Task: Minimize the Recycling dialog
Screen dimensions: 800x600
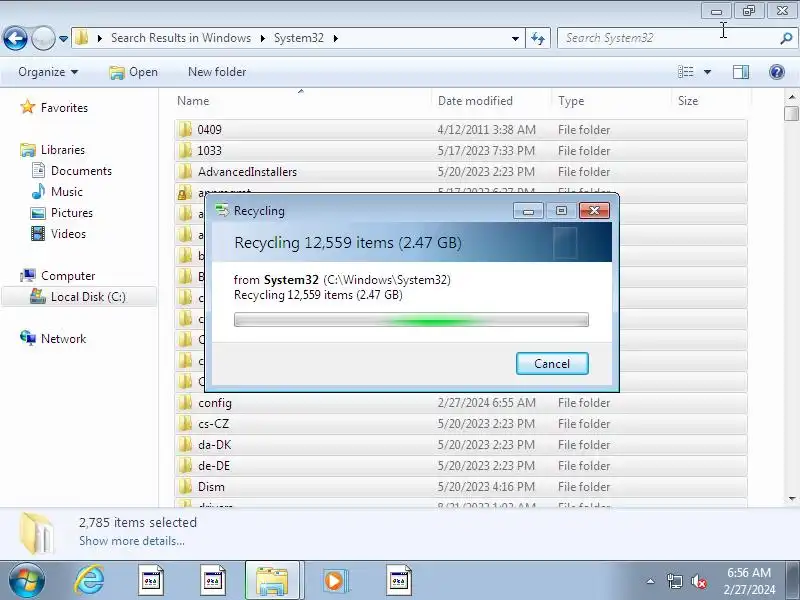Action: point(528,211)
